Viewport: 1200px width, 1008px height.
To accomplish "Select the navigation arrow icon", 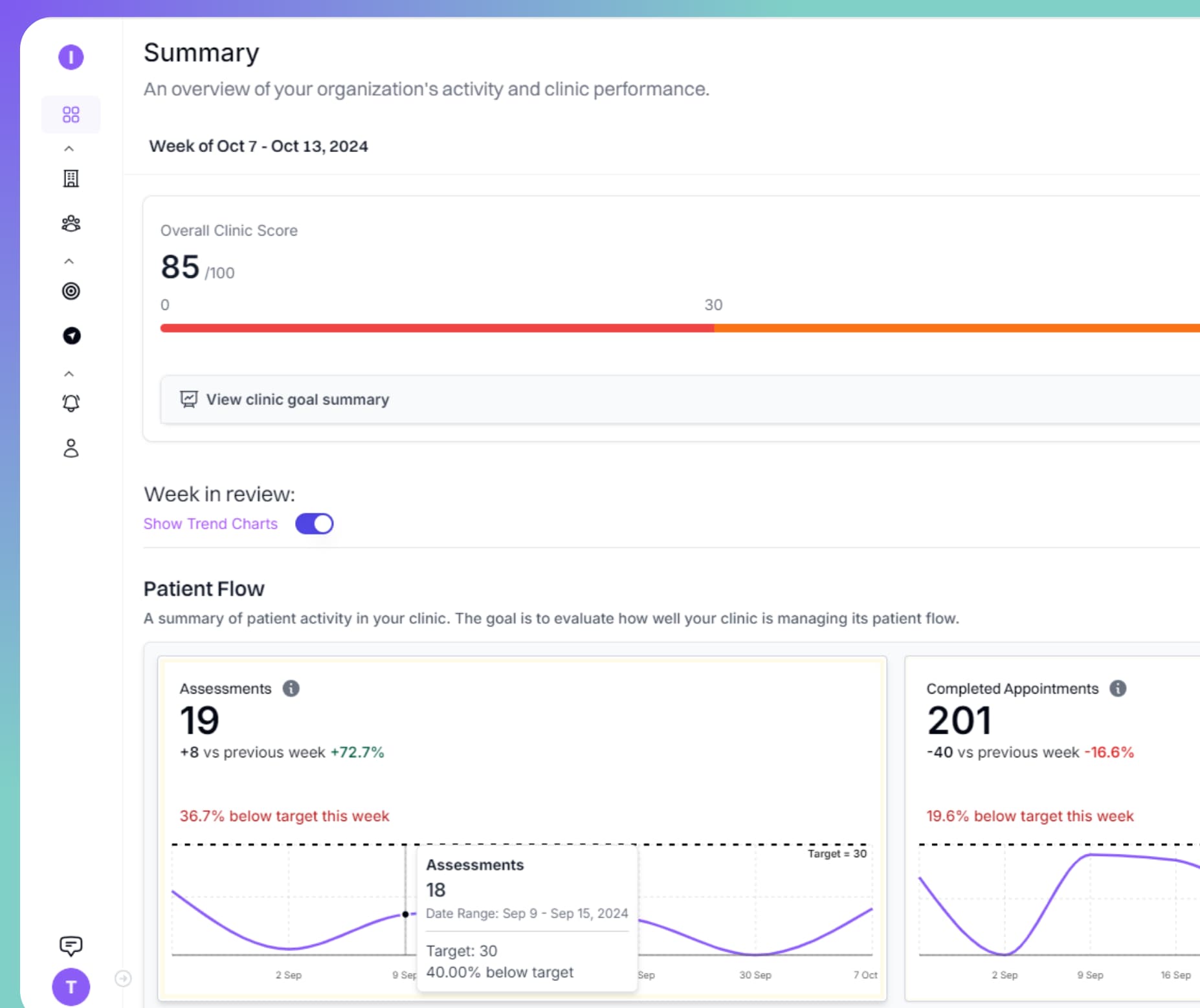I will click(71, 336).
